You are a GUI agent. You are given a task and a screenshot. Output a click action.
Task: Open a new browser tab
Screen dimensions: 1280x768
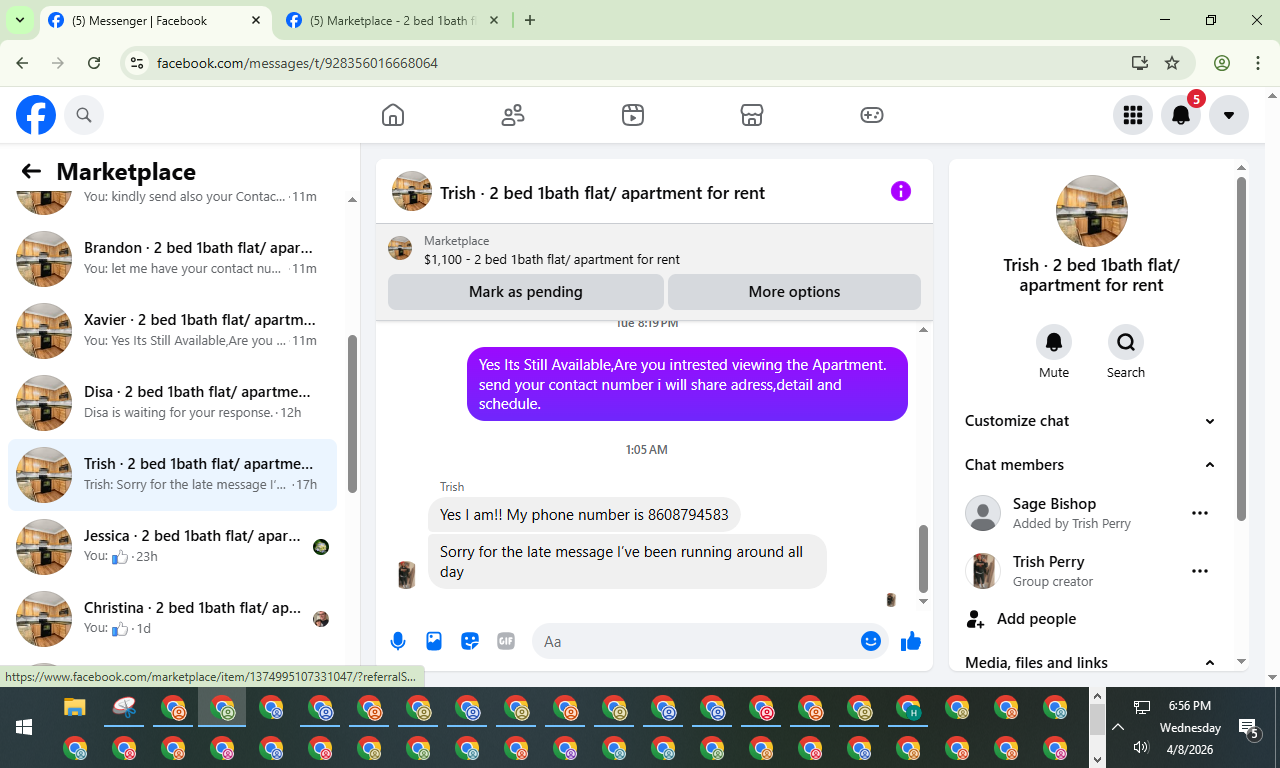click(x=530, y=20)
